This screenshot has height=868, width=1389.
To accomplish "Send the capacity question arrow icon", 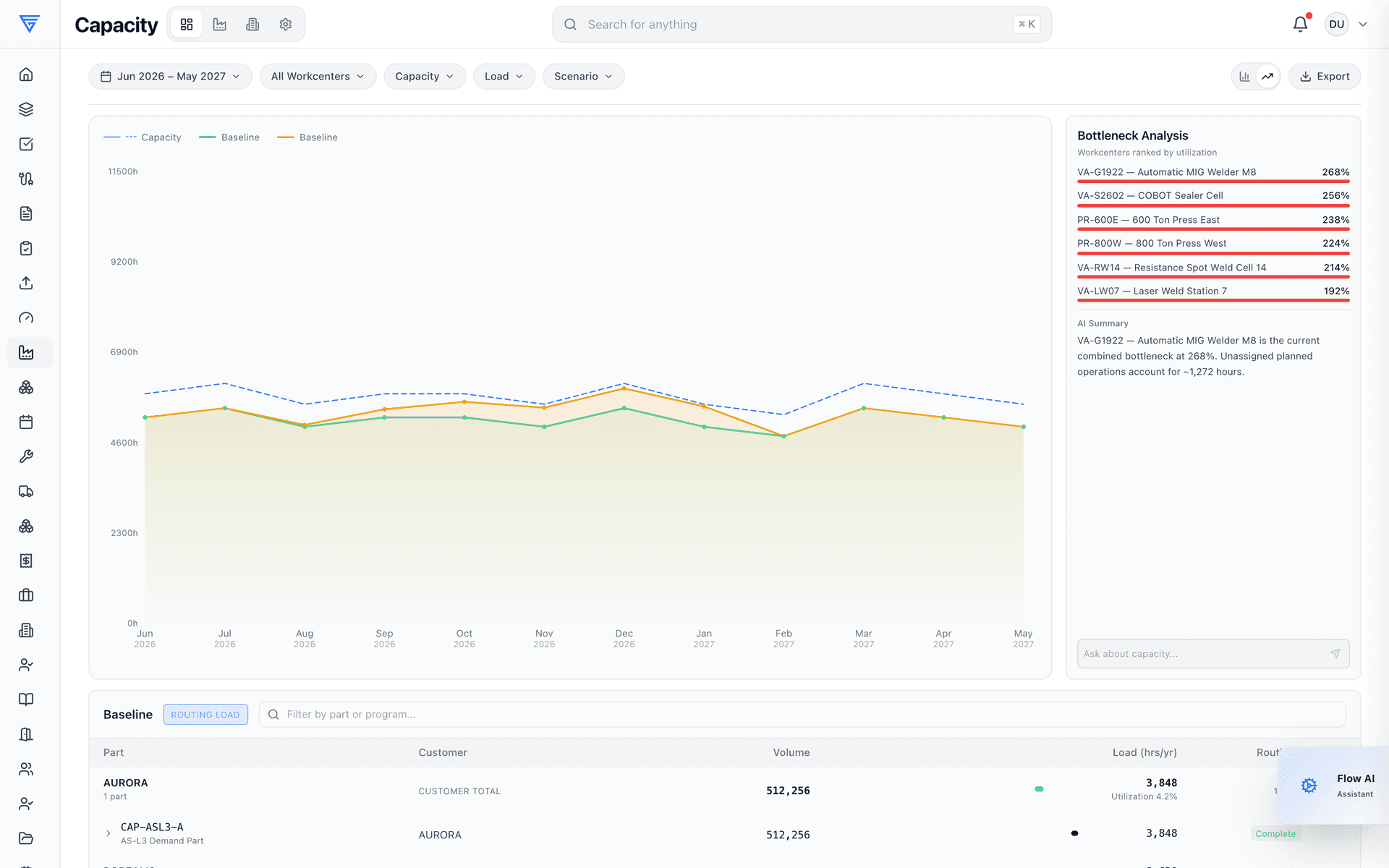I will click(1335, 653).
